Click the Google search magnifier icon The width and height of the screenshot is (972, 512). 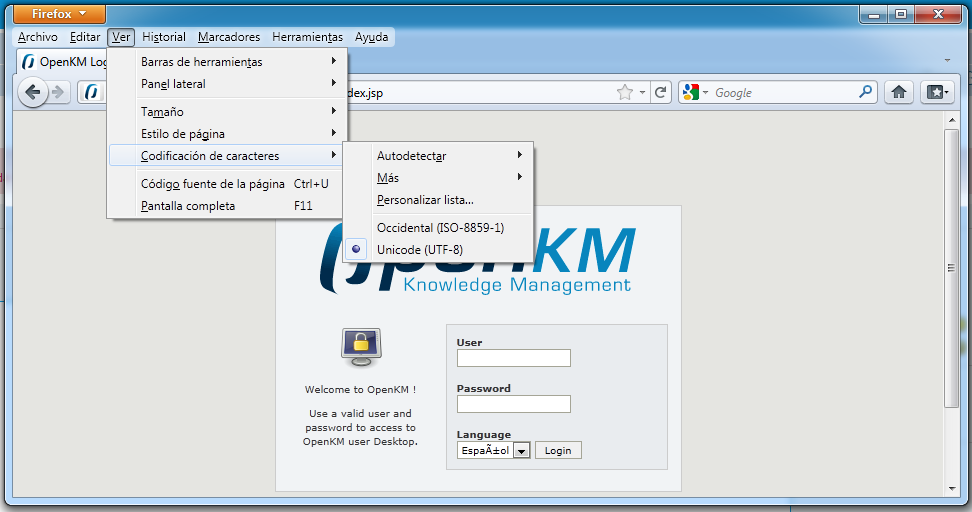[866, 92]
